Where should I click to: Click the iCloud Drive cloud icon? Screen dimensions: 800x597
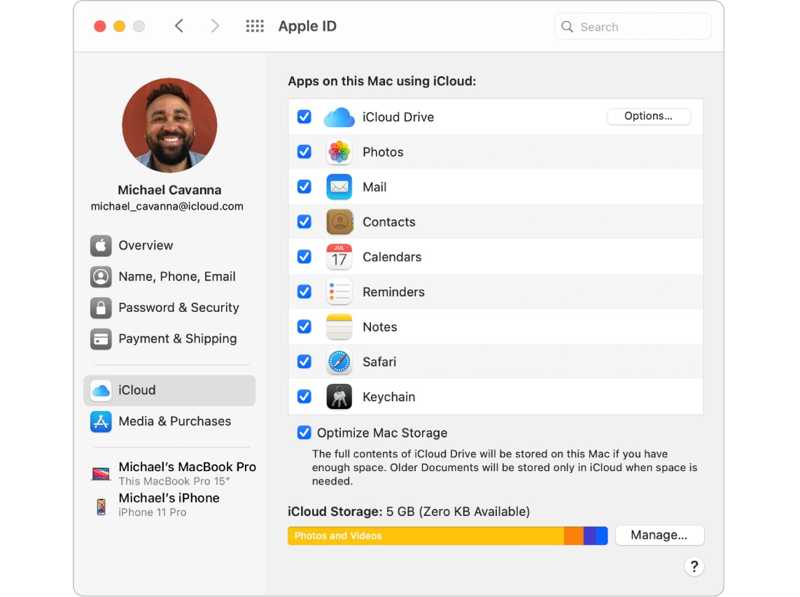pos(339,117)
